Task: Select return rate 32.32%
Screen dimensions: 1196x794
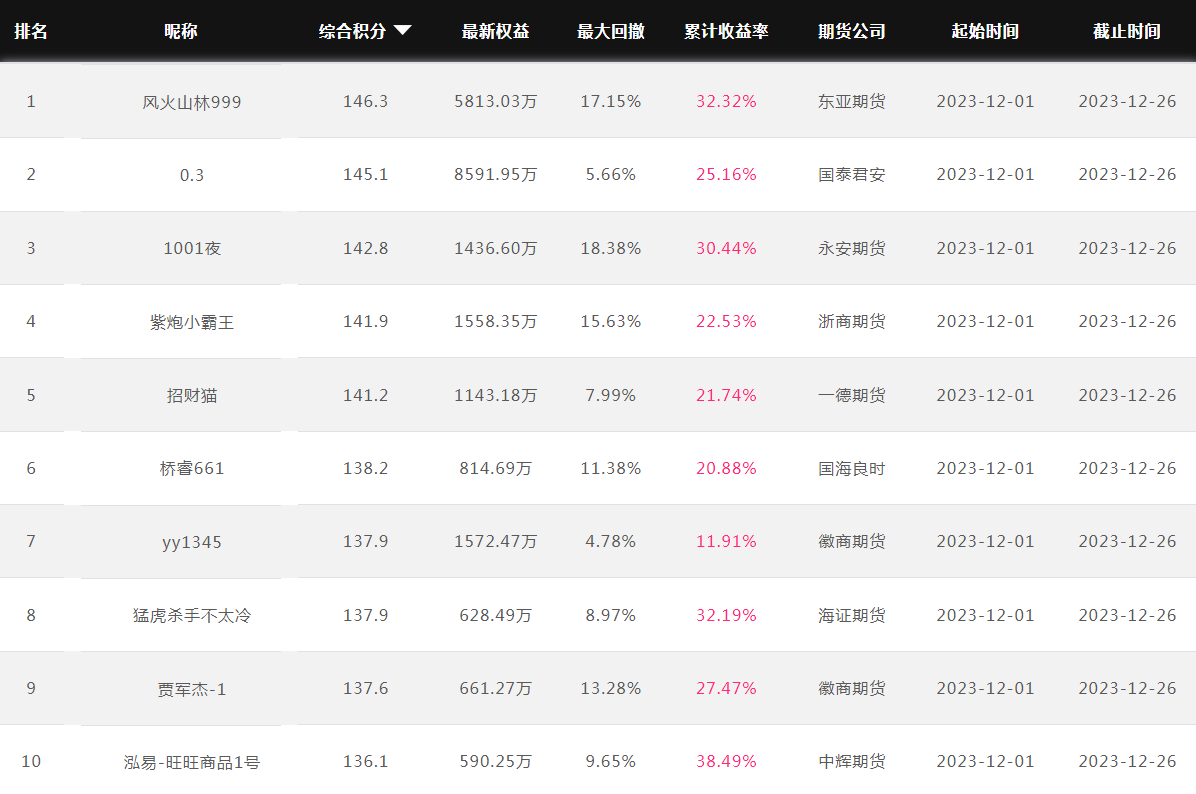Action: click(x=726, y=101)
